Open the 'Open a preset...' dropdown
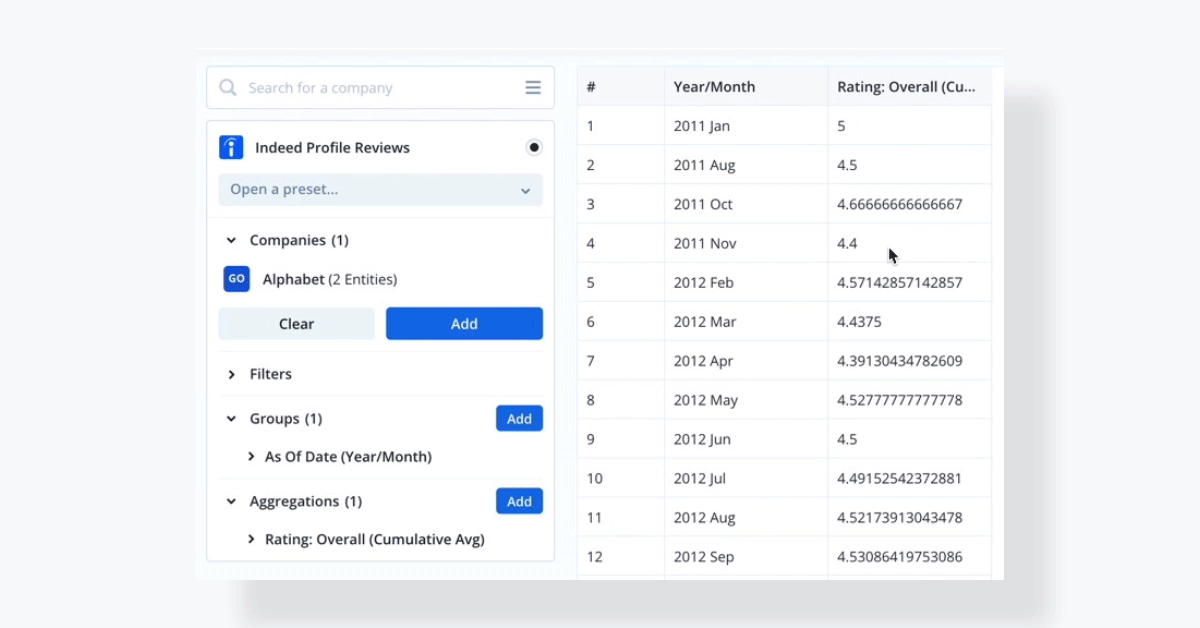Viewport: 1200px width, 628px height. pos(381,190)
